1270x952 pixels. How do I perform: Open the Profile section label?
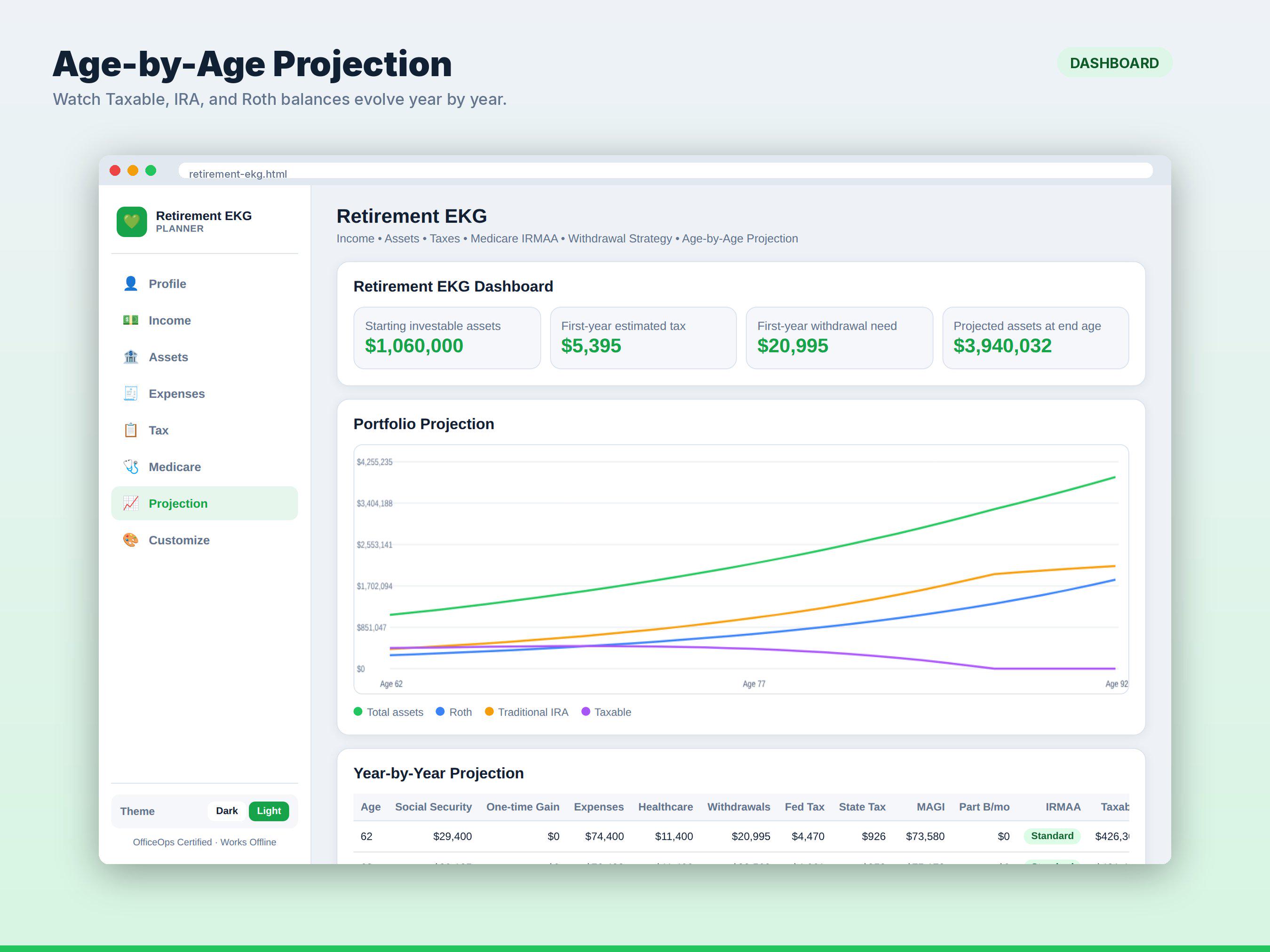click(167, 284)
